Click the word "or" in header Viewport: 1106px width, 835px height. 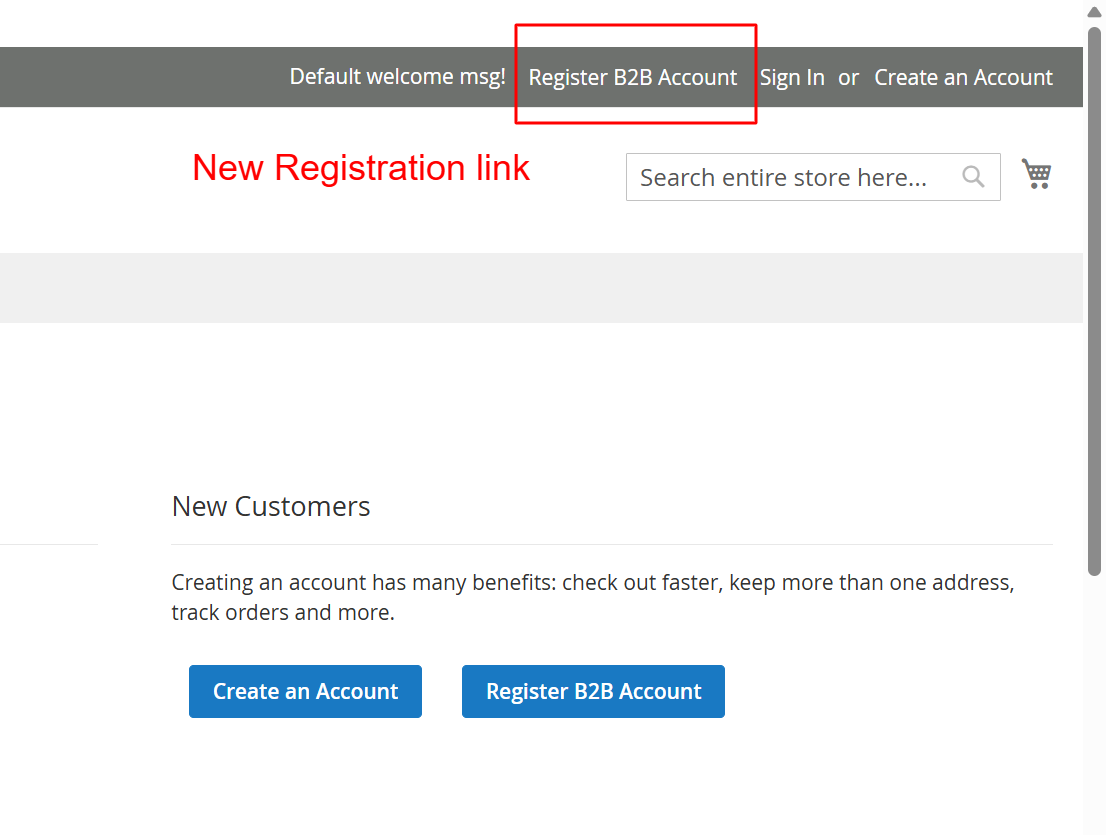coord(849,78)
